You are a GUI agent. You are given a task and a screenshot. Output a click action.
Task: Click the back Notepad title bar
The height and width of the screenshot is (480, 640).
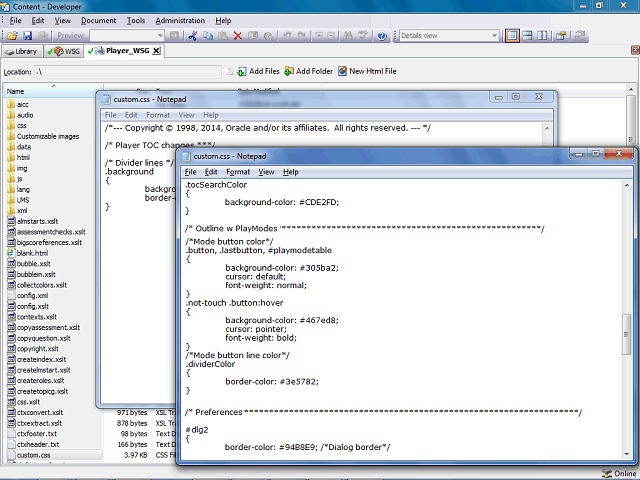(294, 99)
